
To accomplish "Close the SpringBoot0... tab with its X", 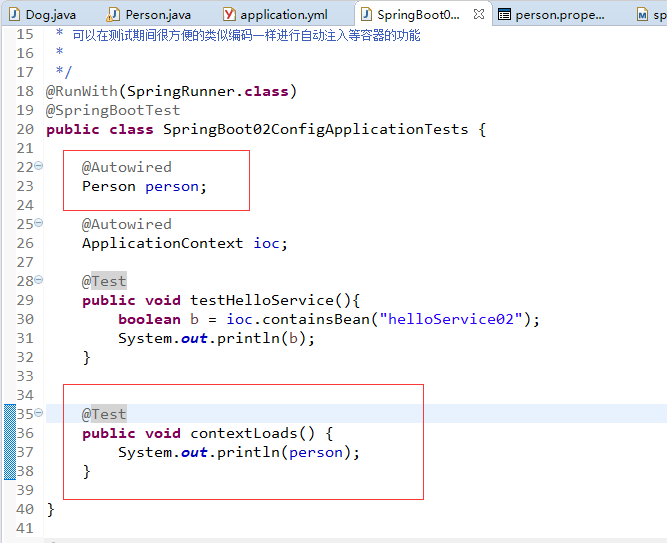I will click(x=479, y=14).
